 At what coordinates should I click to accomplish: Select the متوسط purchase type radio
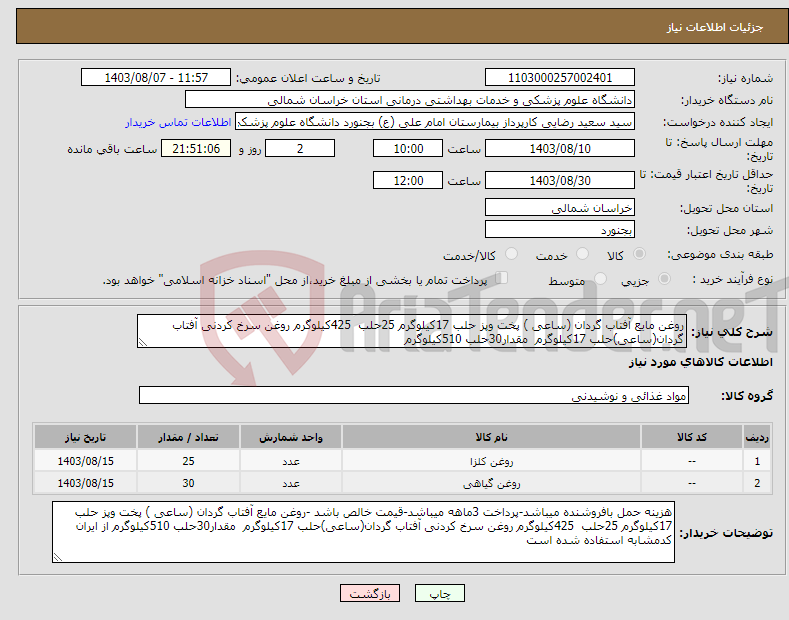[600, 279]
